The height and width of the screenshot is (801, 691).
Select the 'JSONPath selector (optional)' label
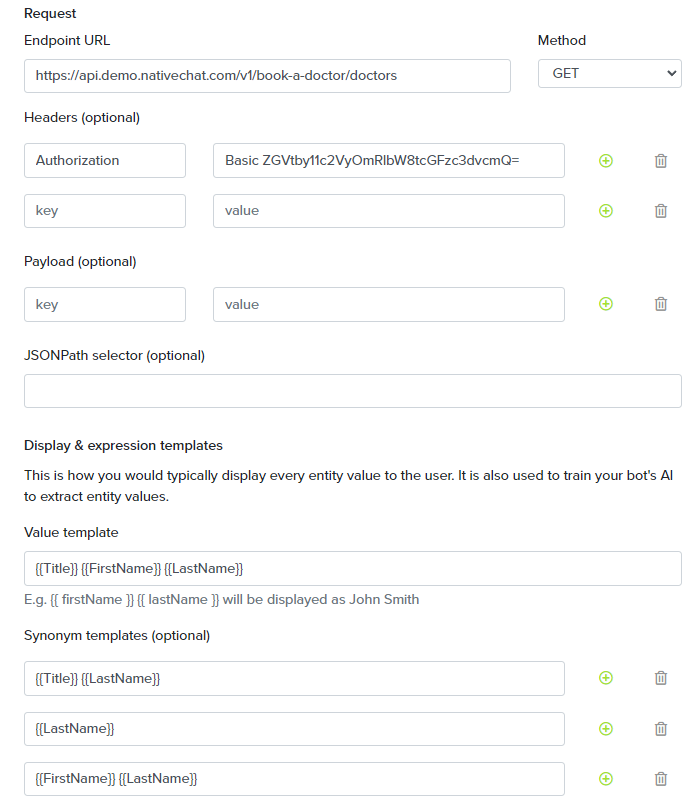pyautogui.click(x=114, y=356)
